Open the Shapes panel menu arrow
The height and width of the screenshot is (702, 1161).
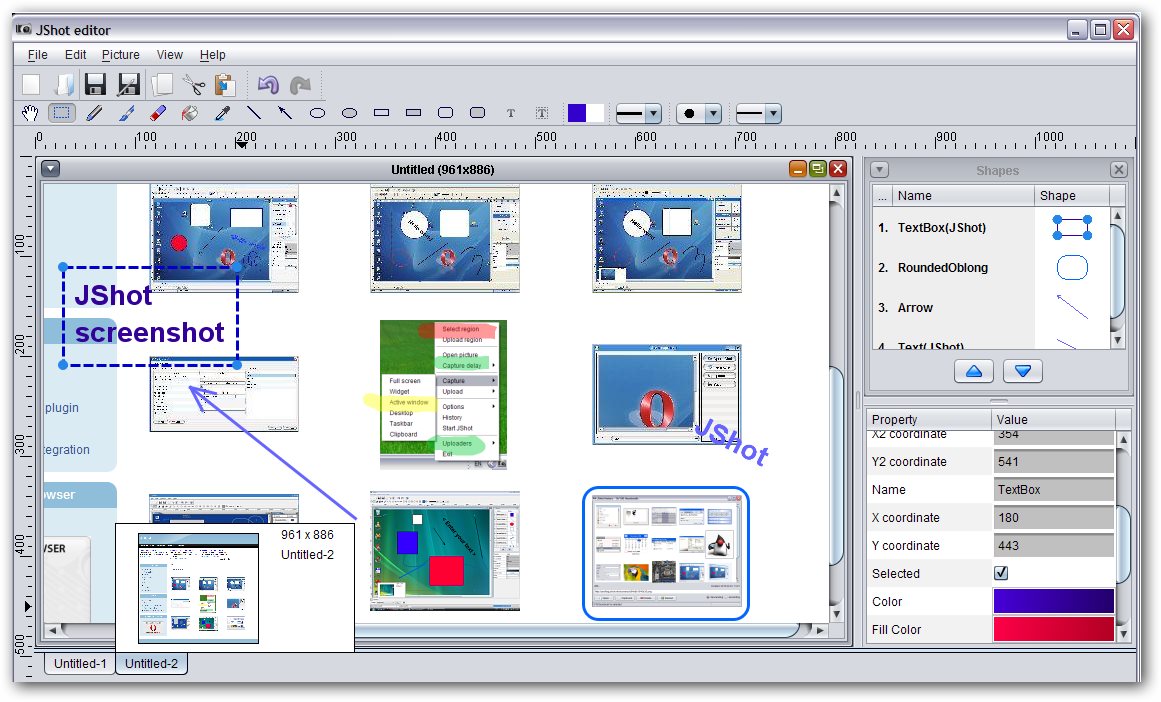click(x=879, y=170)
